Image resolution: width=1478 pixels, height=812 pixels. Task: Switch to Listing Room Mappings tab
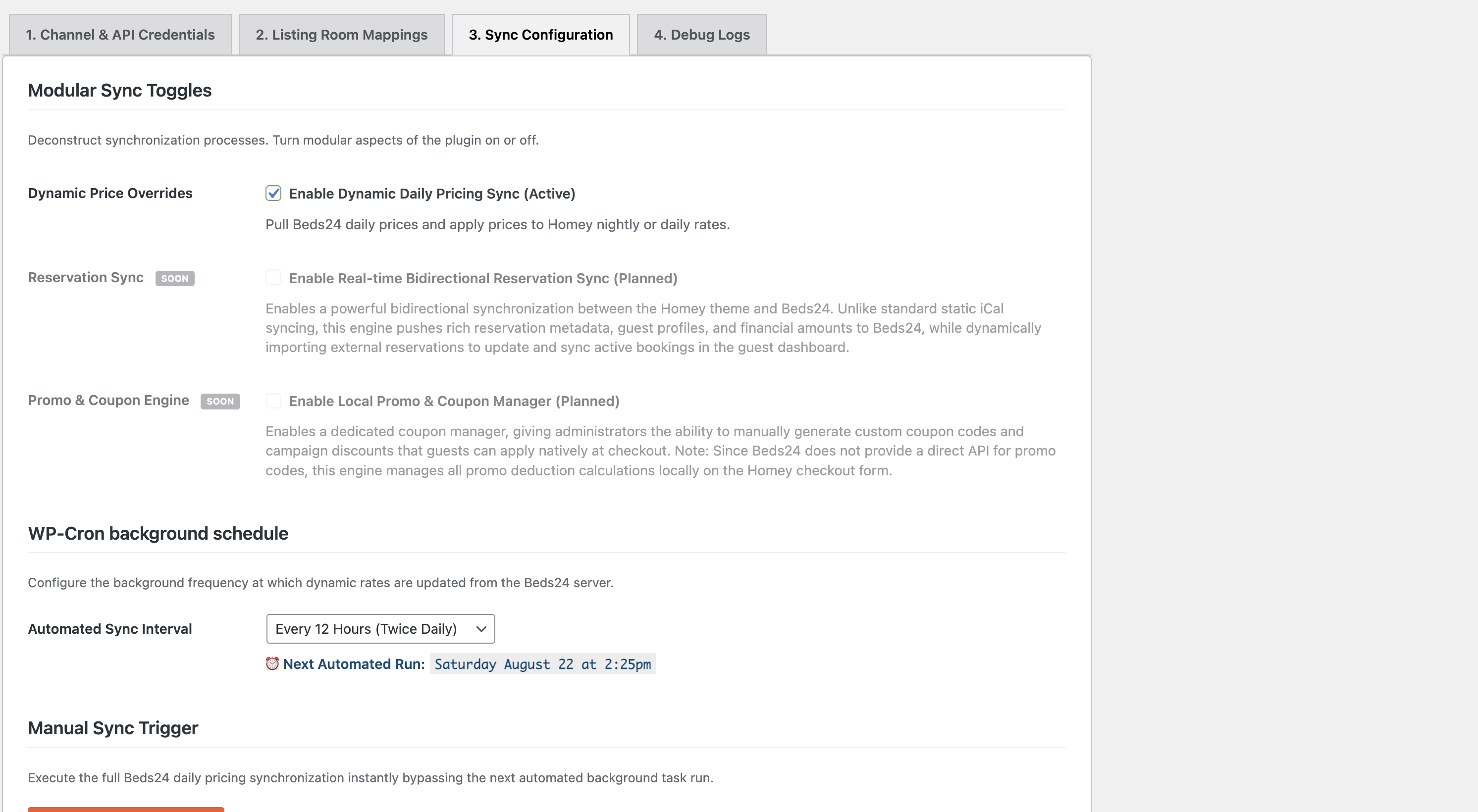click(341, 34)
